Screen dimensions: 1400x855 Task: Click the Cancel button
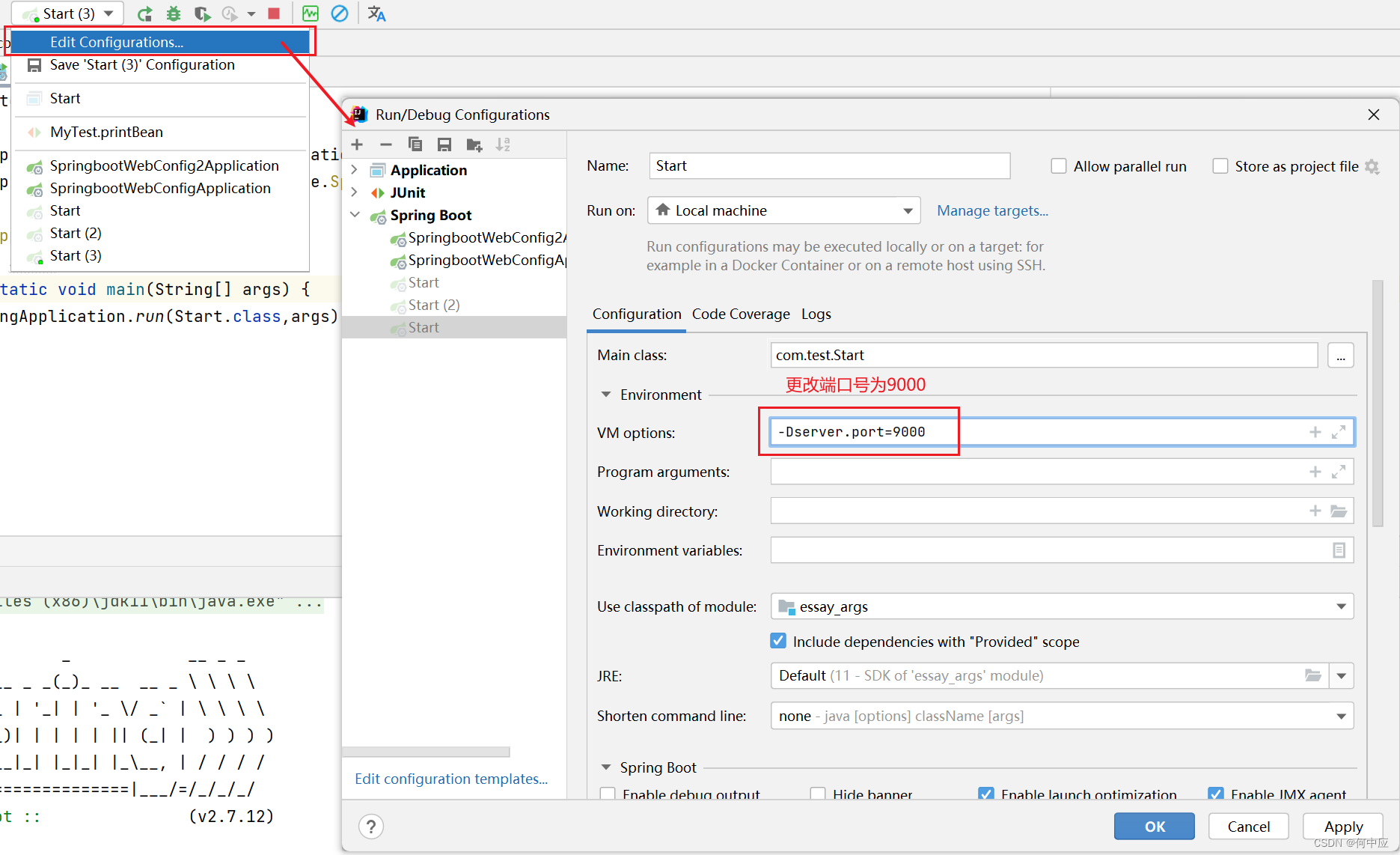point(1249,827)
